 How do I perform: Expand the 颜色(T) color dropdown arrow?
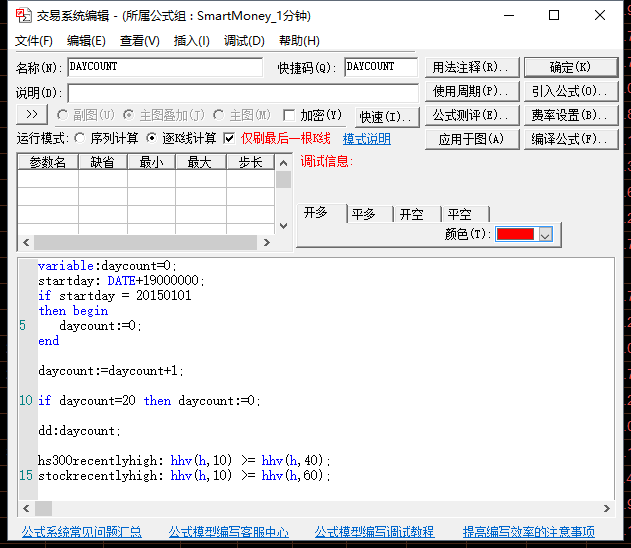pos(545,234)
